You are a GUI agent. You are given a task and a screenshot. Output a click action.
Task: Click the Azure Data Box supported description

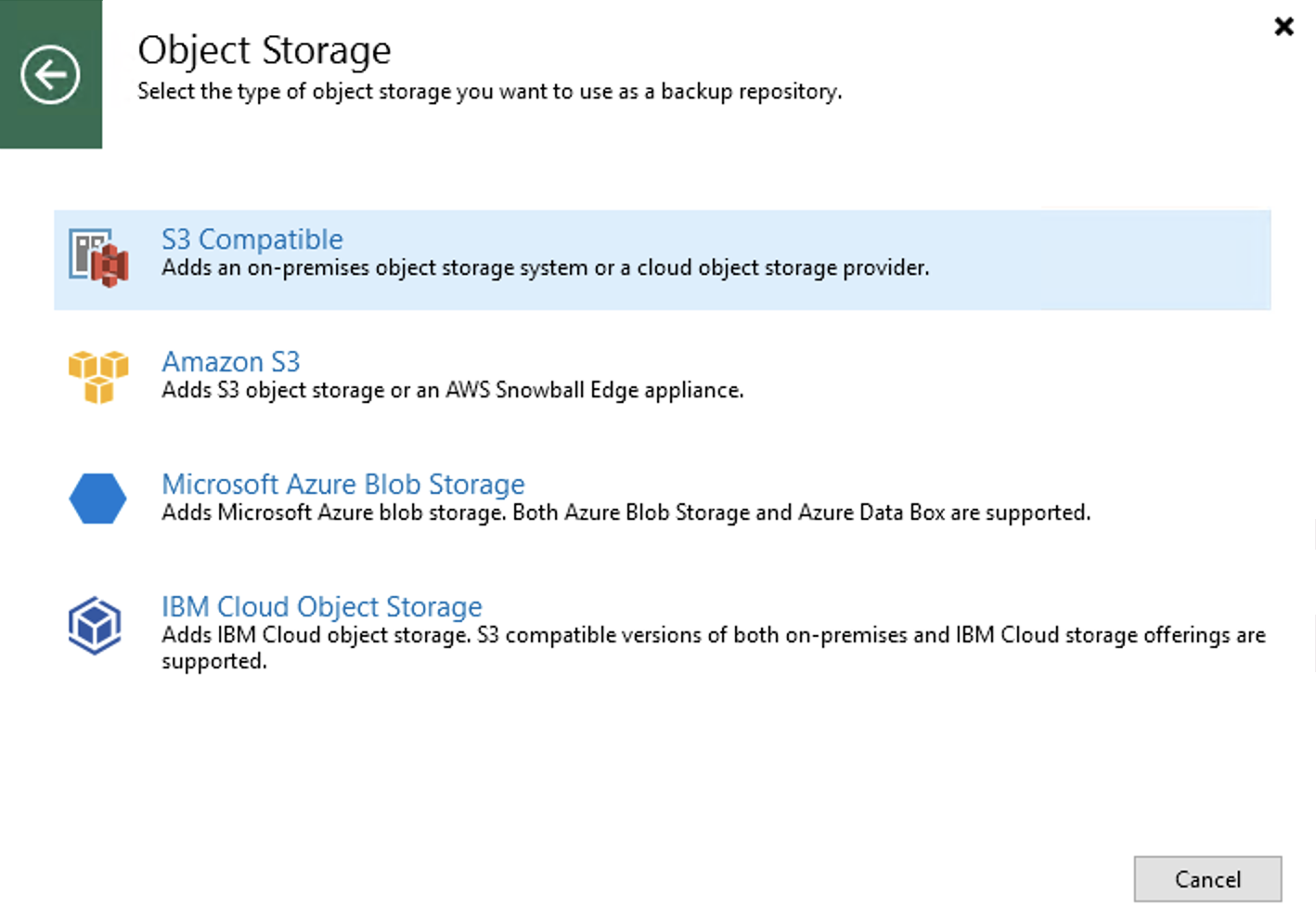[x=626, y=513]
